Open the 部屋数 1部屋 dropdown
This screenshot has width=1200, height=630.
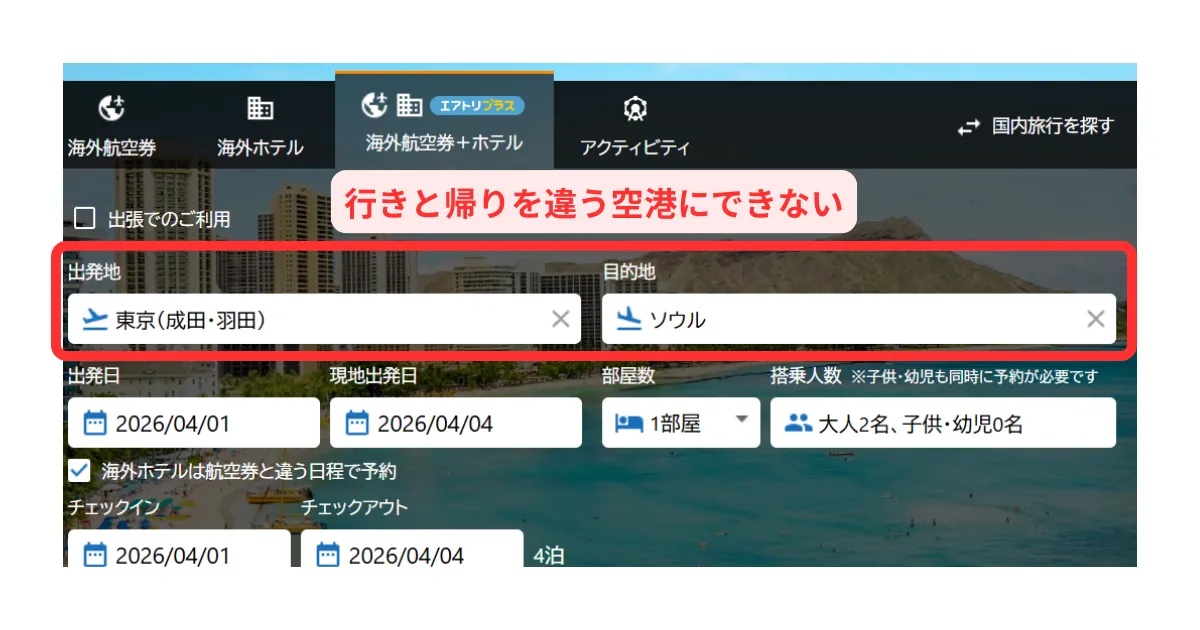(680, 423)
